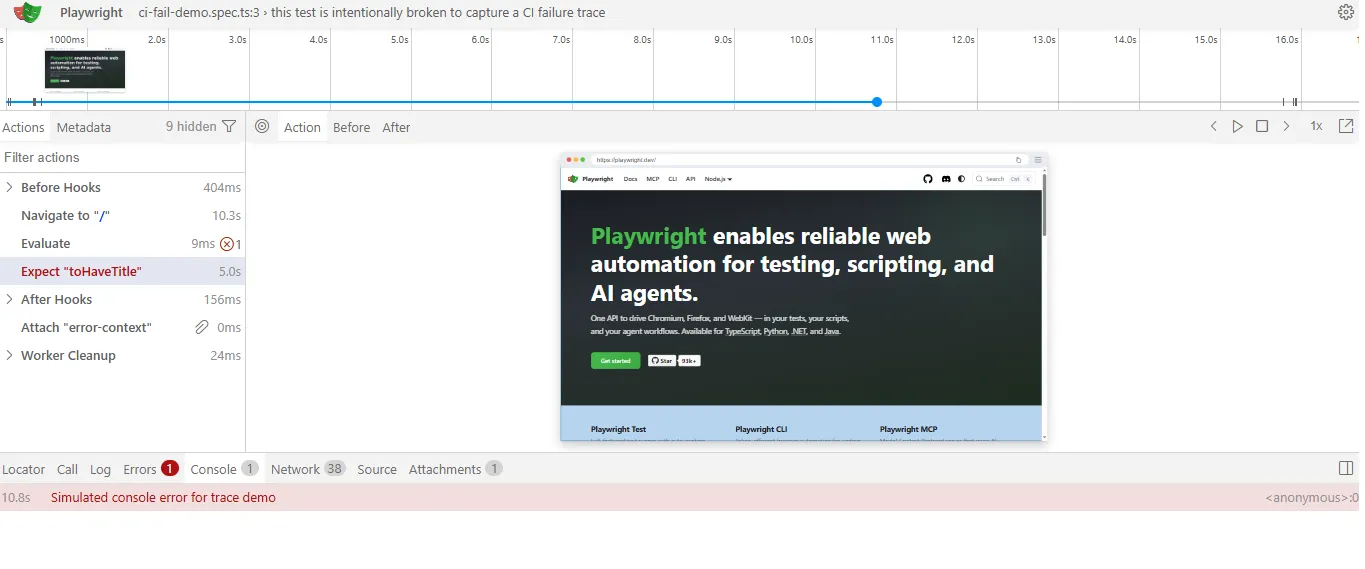Click the Discord icon in the snapshot navbar
Viewport: 1365px width, 569px height.
(x=945, y=179)
